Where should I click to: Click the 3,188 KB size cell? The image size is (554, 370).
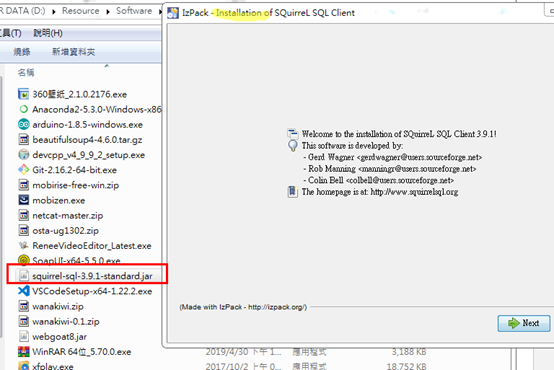pos(409,352)
